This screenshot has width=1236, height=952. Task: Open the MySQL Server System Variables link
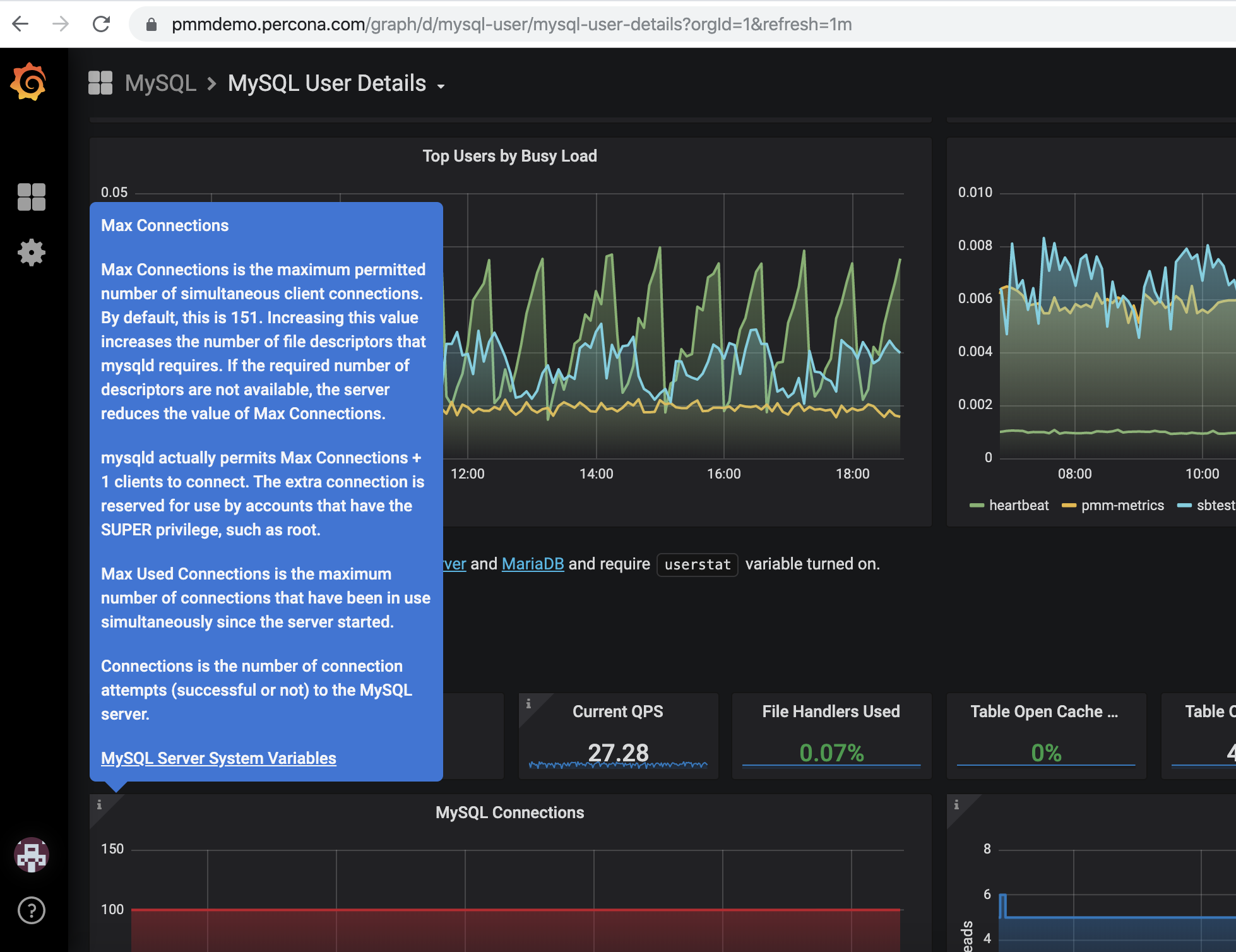(218, 758)
